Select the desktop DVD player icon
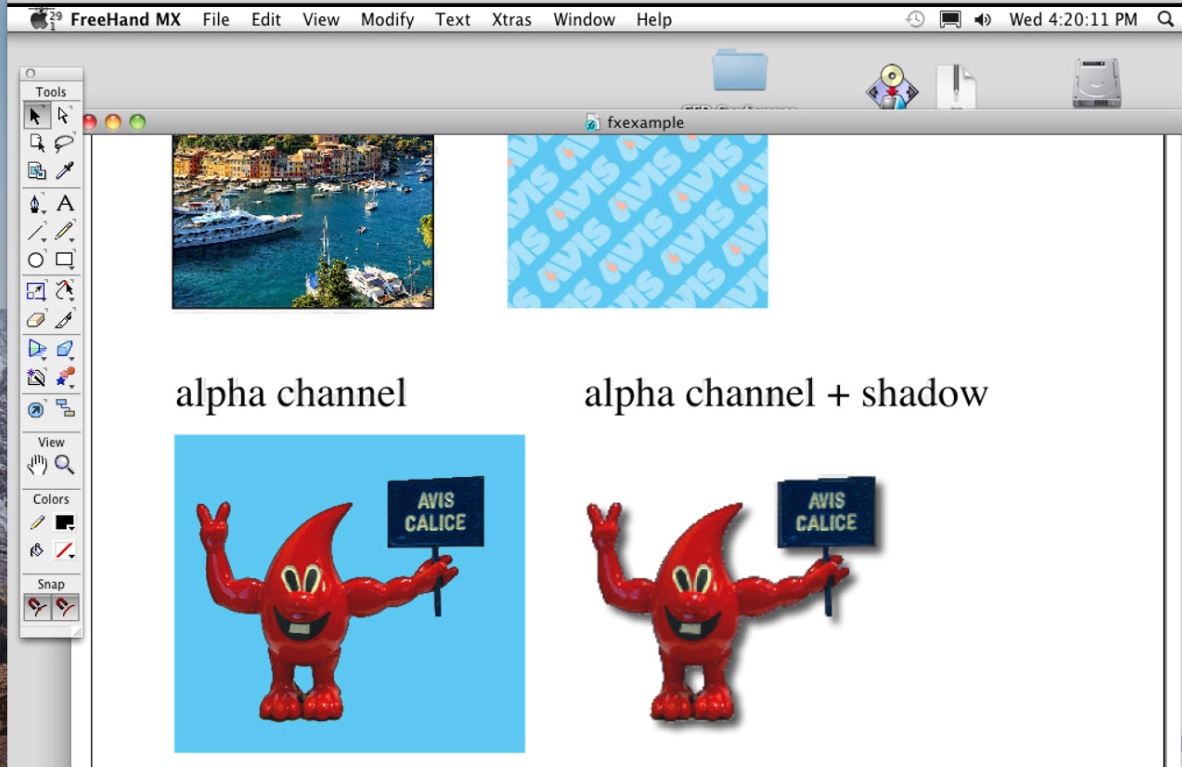The image size is (1182, 767). point(892,86)
